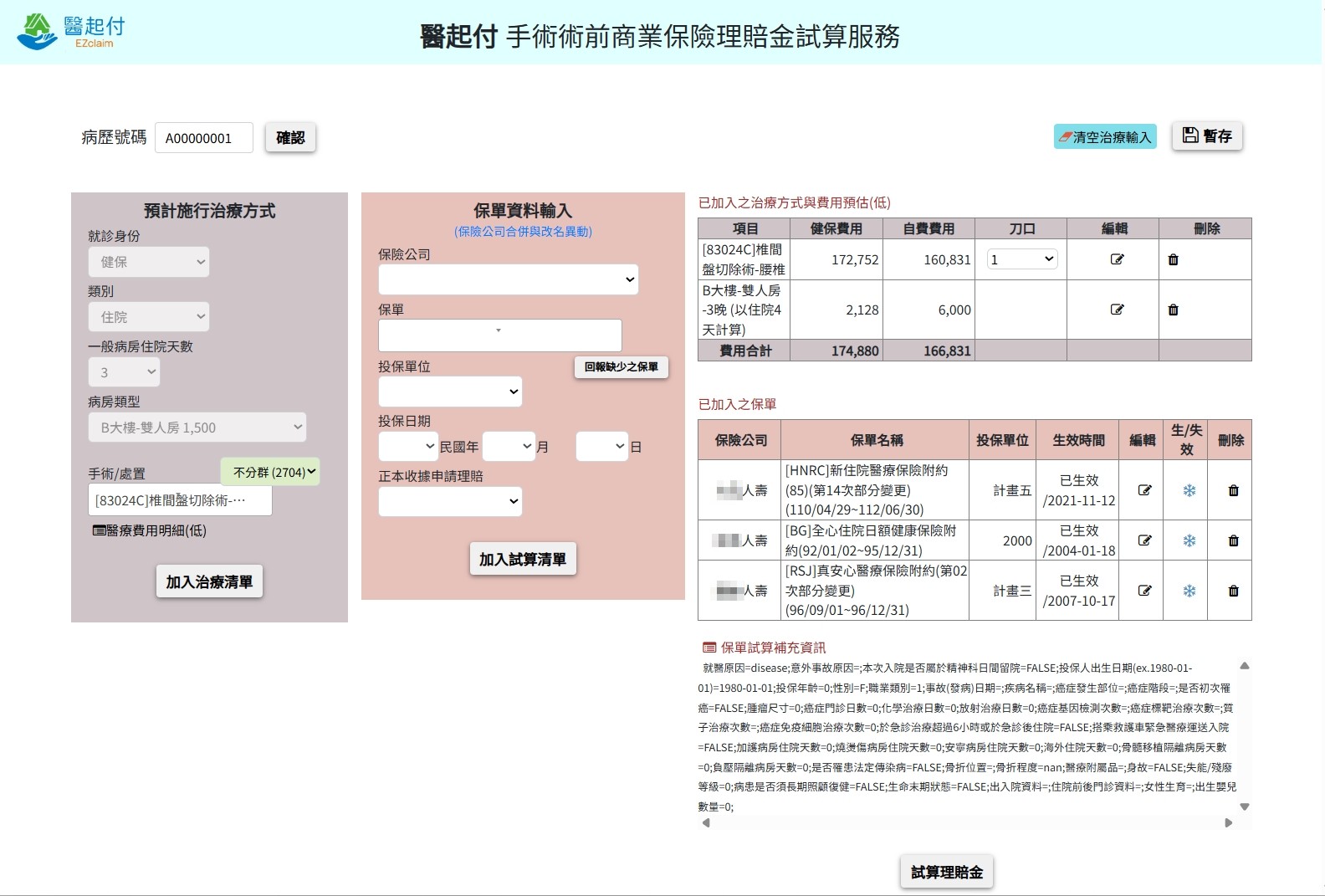Click scroll-right arrow in 補充資訊 box
The width and height of the screenshot is (1325, 896).
pyautogui.click(x=1229, y=823)
